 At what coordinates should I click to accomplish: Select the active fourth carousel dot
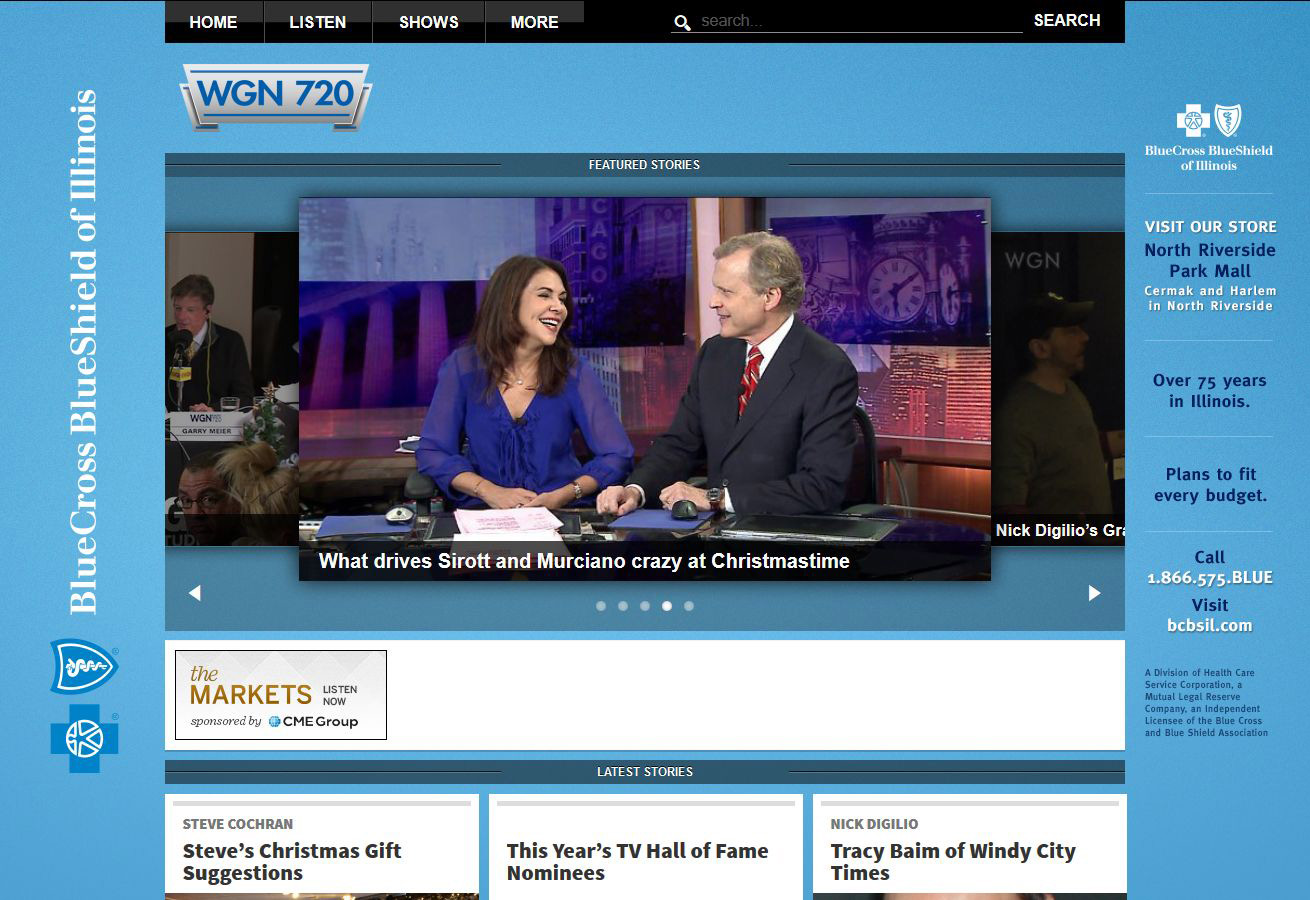pos(667,606)
